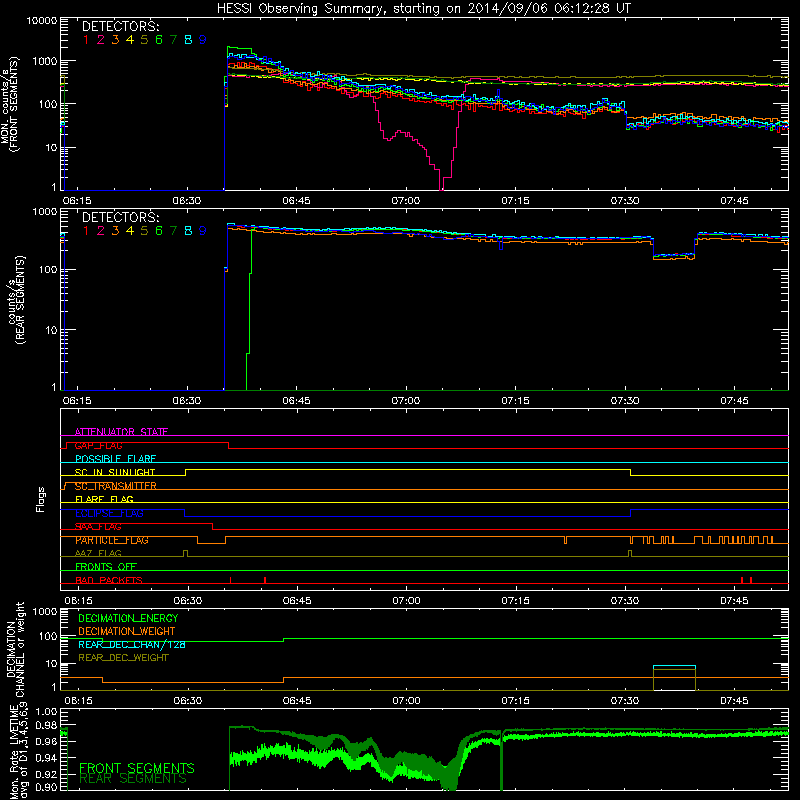Click the REAR_DEC_WEIGHT legend entry
This screenshot has width=800, height=800.
[123, 658]
